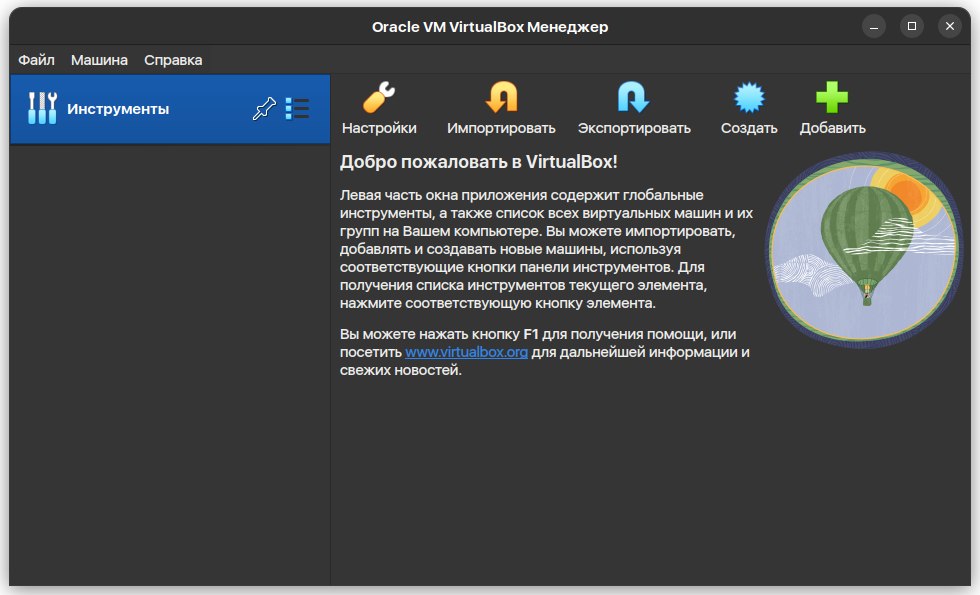Toggle the pin icon beside Инструменты
This screenshot has width=980, height=595.
click(x=264, y=109)
